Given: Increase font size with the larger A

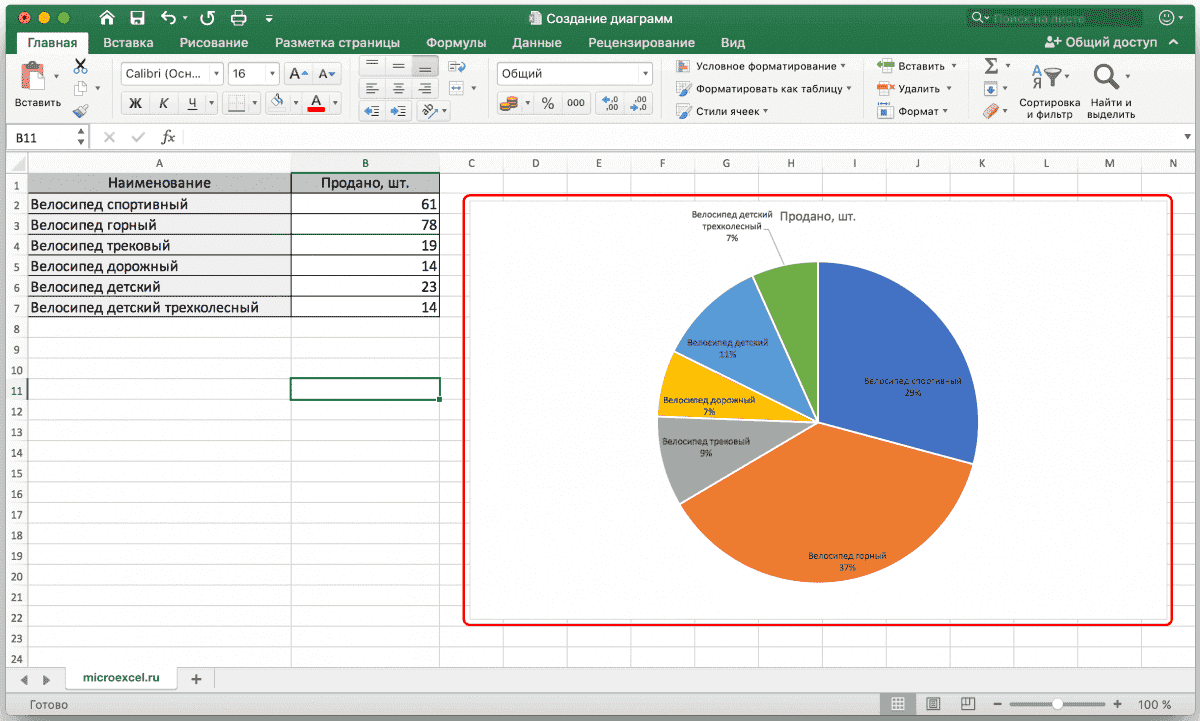Looking at the screenshot, I should pyautogui.click(x=298, y=73).
